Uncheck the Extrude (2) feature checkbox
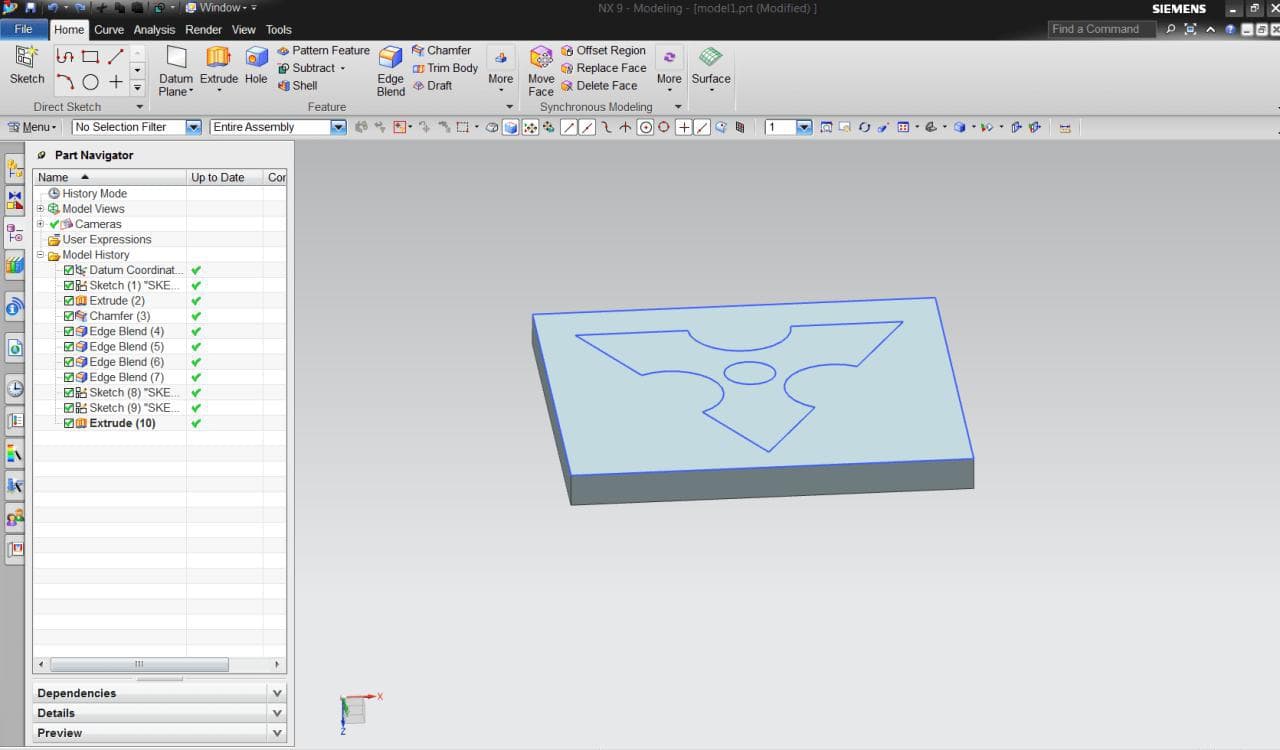 click(69, 301)
